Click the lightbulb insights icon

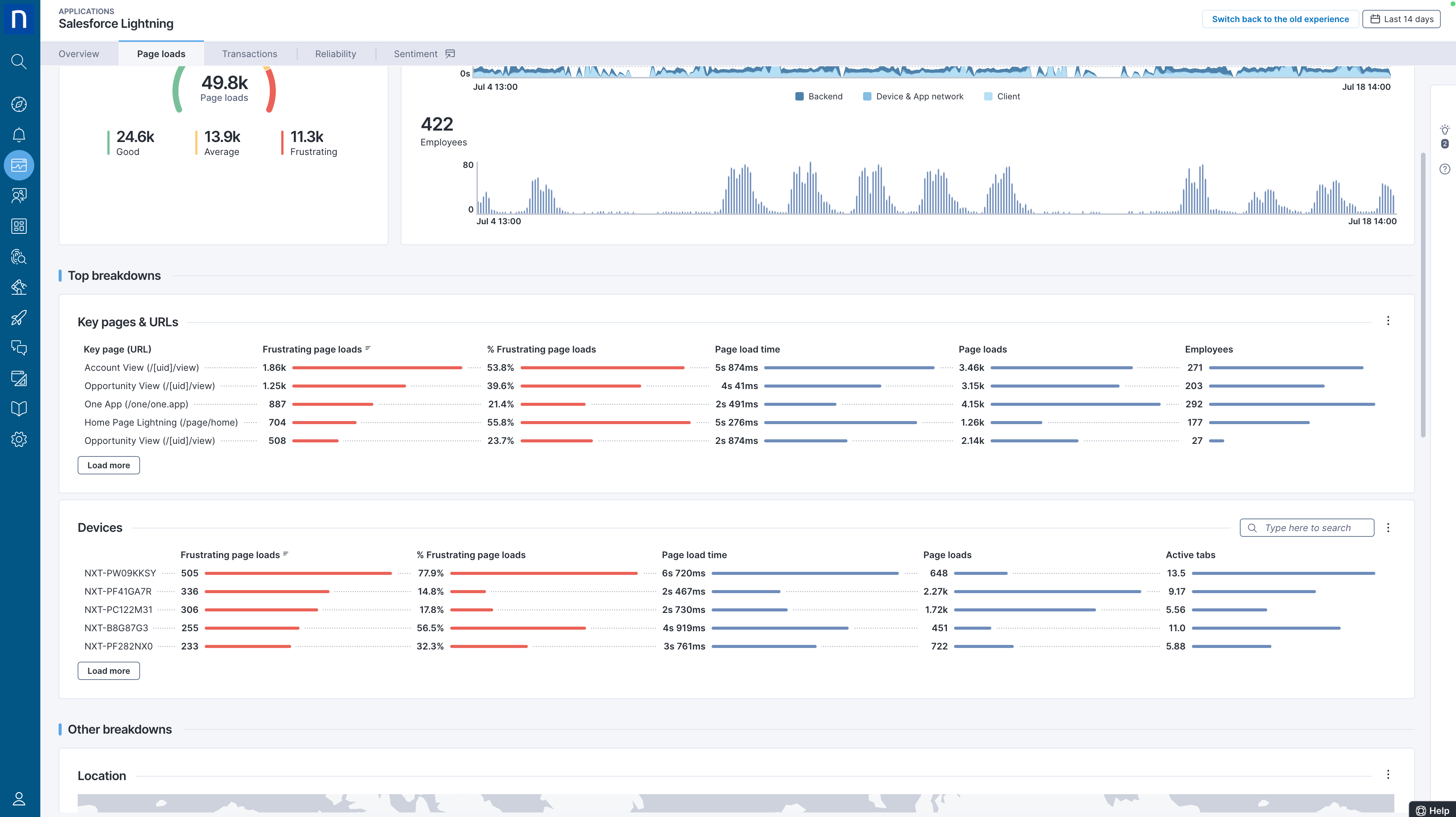[1444, 130]
